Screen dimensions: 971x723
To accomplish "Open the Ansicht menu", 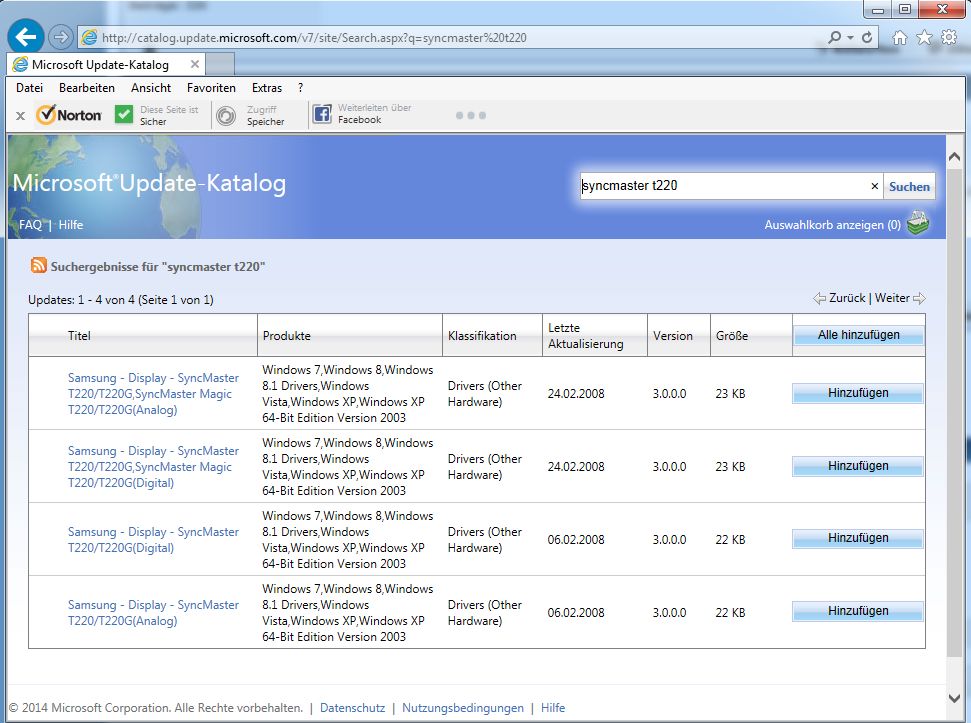I will coord(150,88).
